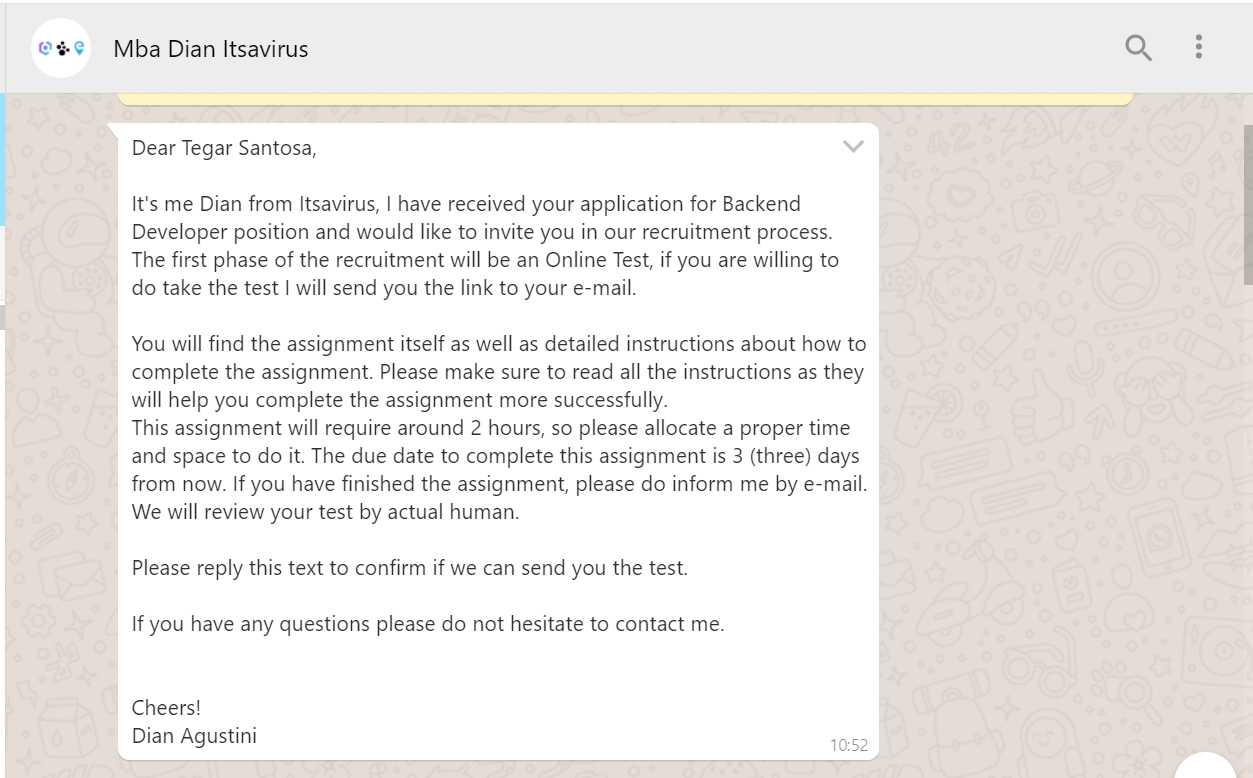
Task: Jump to latest with round scroll-down button
Action: tap(1205, 766)
